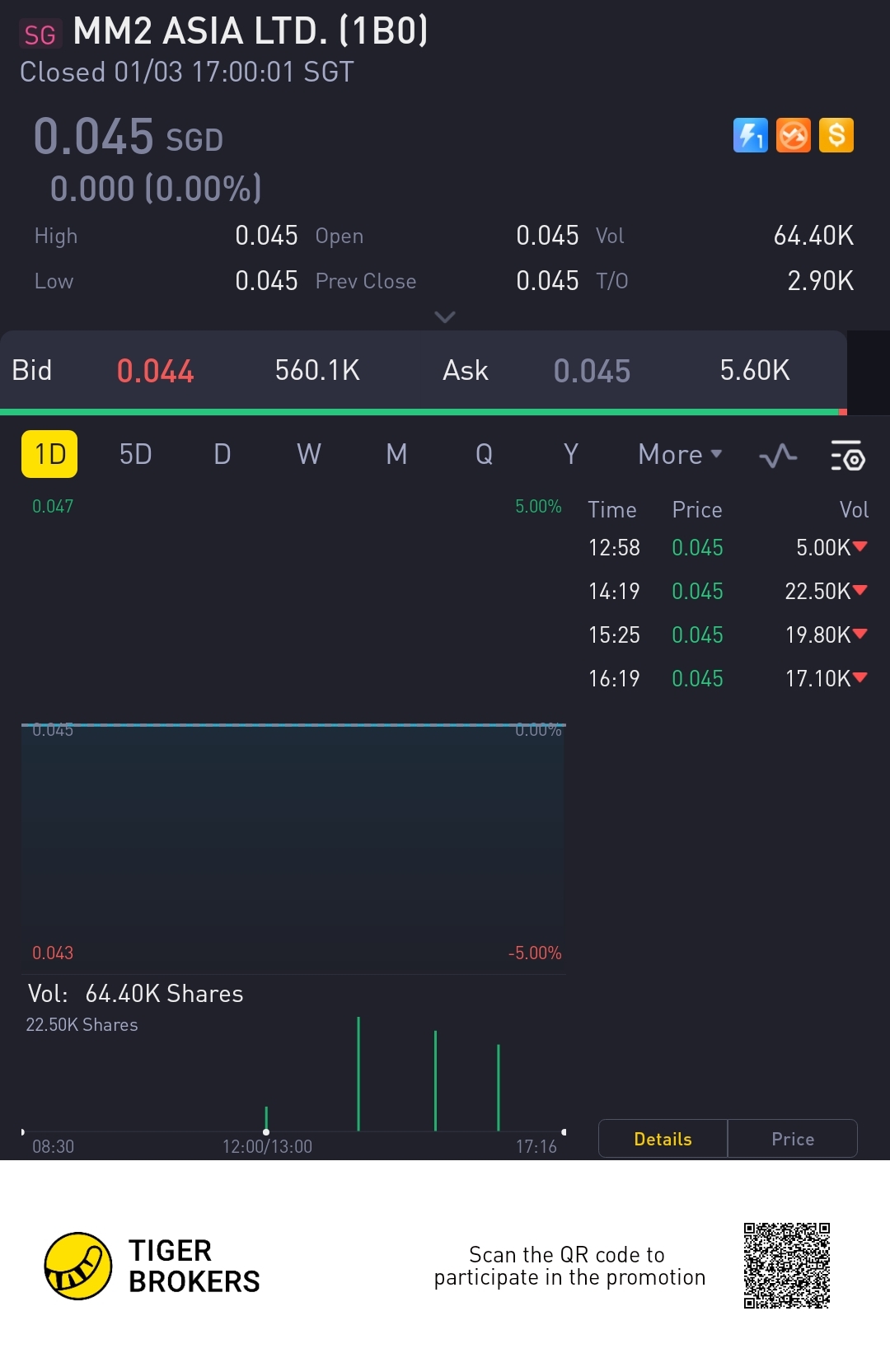This screenshot has width=890, height=1372.
Task: Tap the yellow dollar sign icon
Action: pyautogui.click(x=836, y=136)
